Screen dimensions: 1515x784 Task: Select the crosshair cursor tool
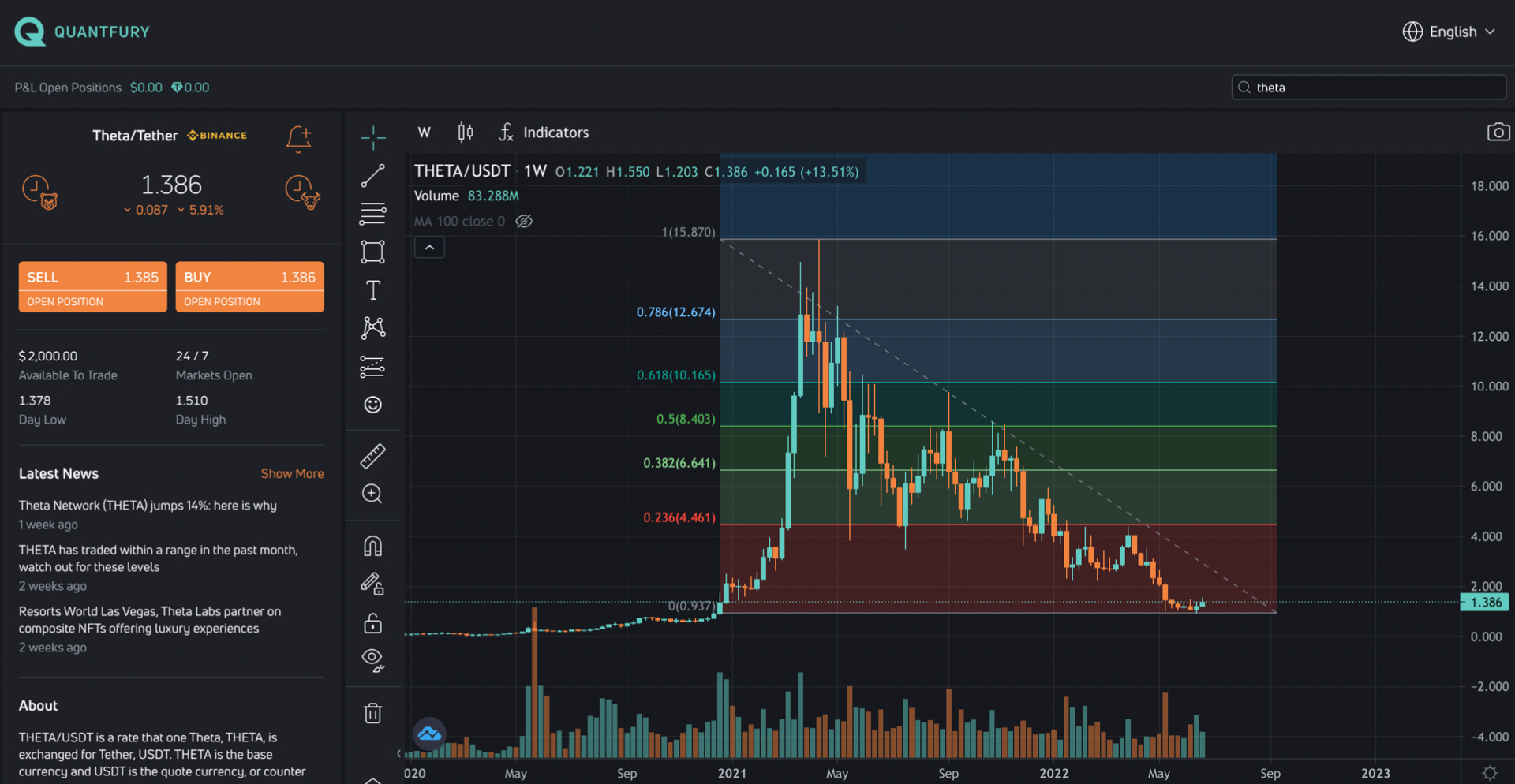(373, 137)
